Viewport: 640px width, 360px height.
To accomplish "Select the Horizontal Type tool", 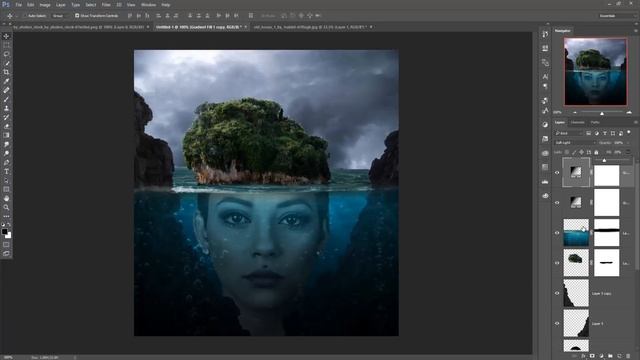I will 6,171.
